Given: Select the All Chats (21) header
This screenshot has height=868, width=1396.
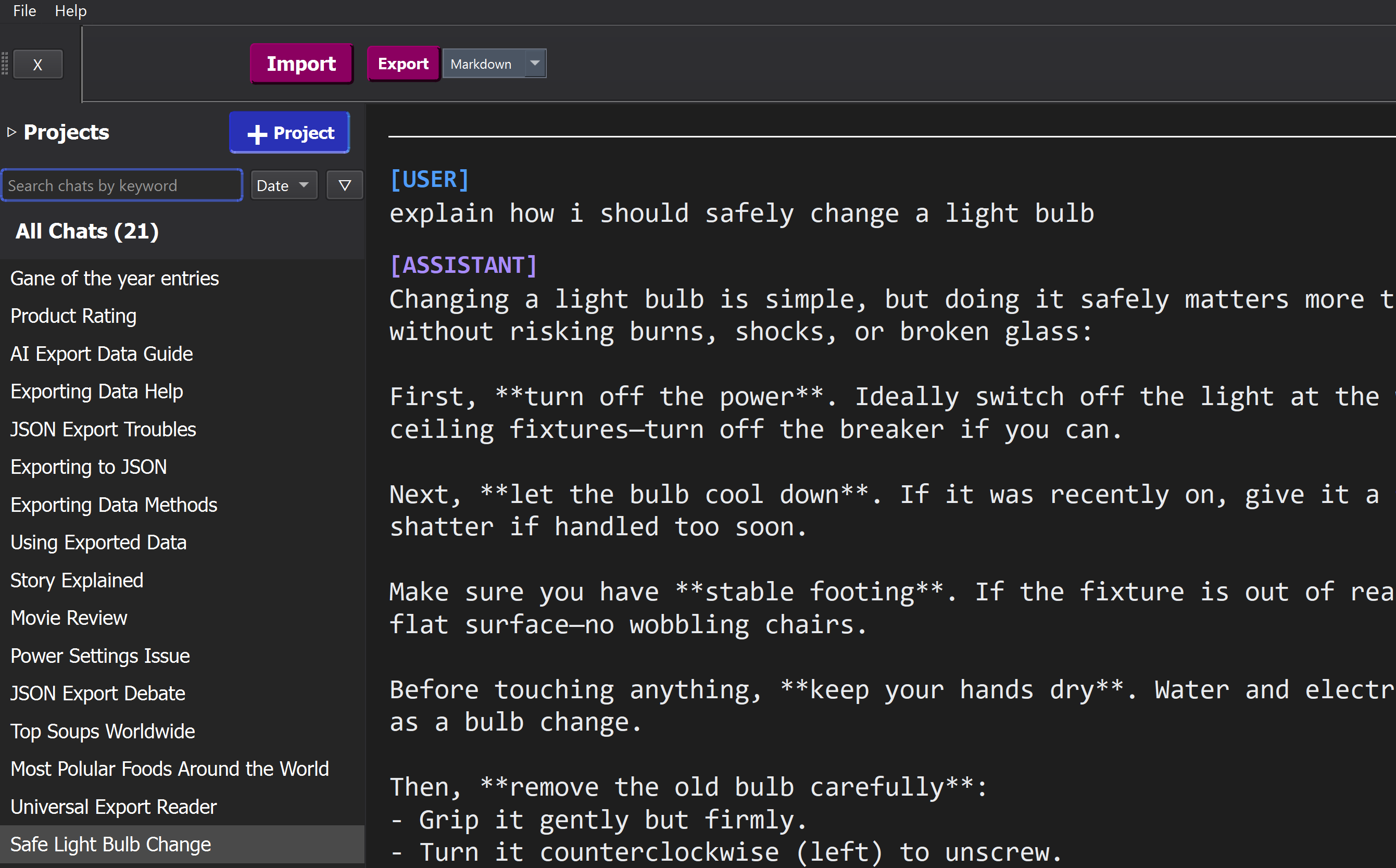Looking at the screenshot, I should coord(87,231).
